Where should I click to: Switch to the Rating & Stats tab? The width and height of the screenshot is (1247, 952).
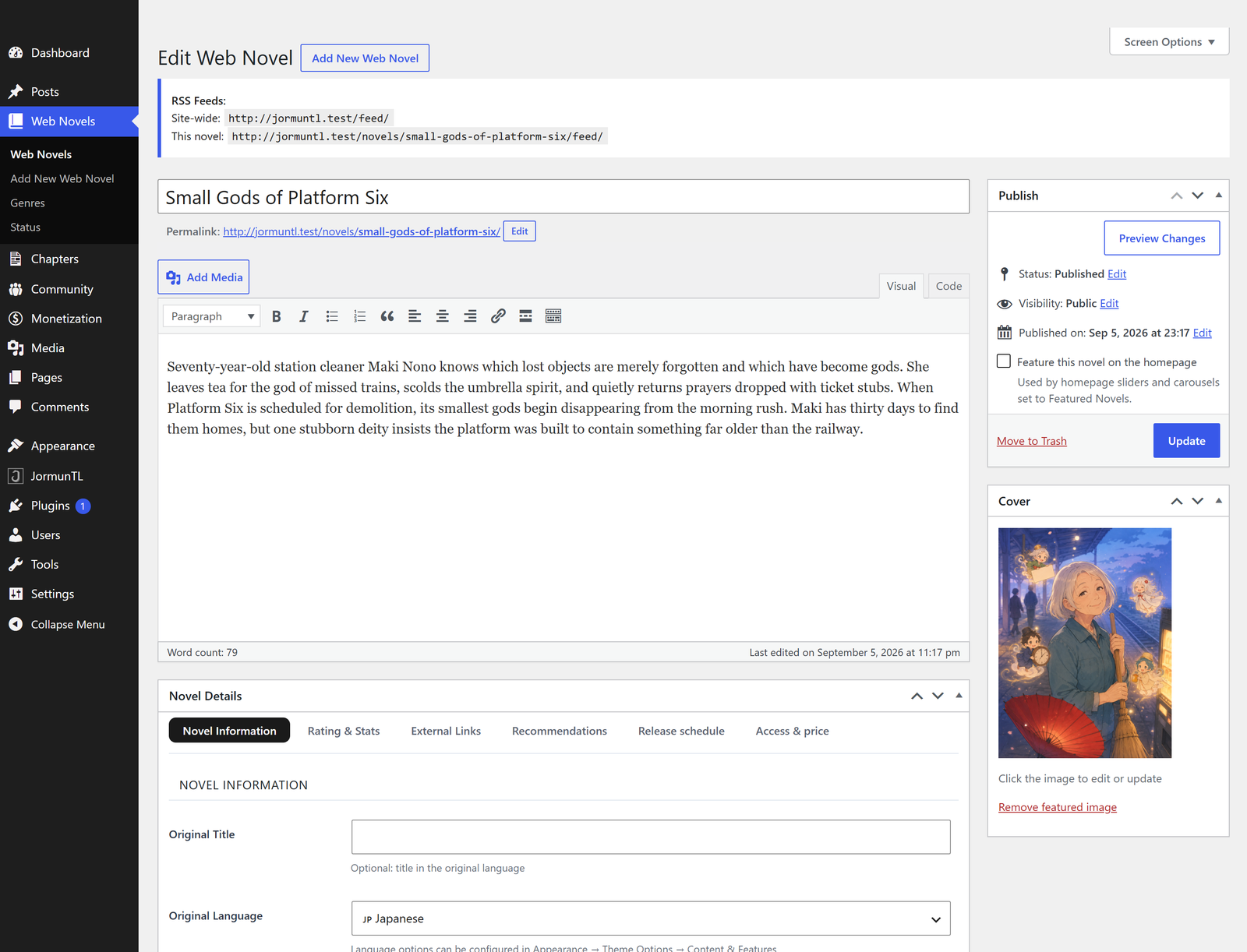click(x=344, y=731)
